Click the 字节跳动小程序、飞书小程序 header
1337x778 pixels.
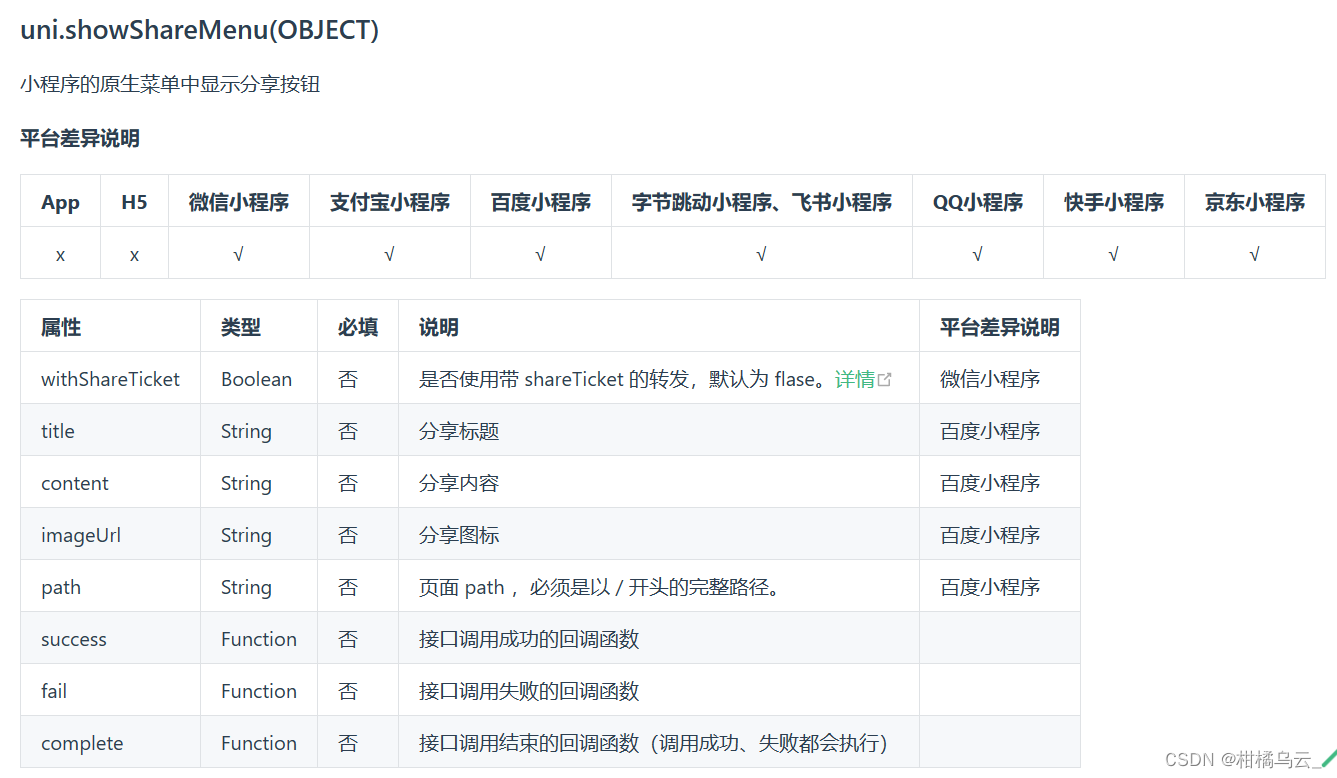point(762,202)
